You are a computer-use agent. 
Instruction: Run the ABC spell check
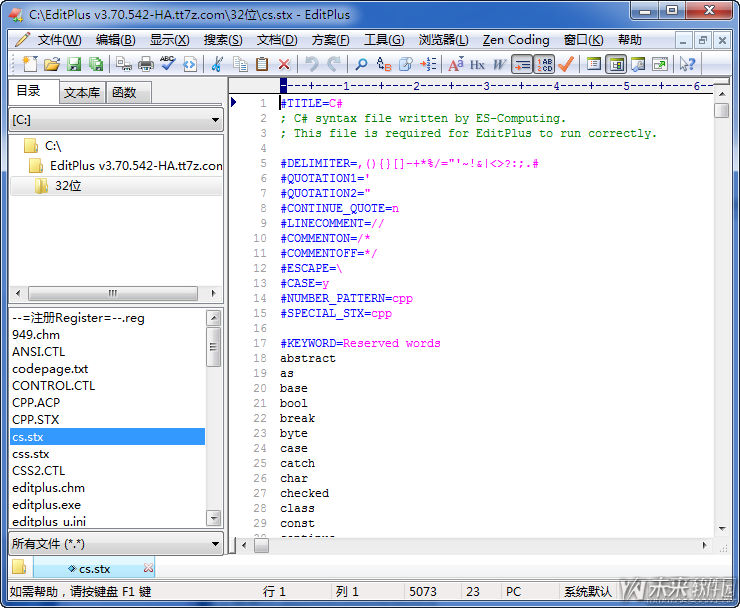click(x=168, y=64)
